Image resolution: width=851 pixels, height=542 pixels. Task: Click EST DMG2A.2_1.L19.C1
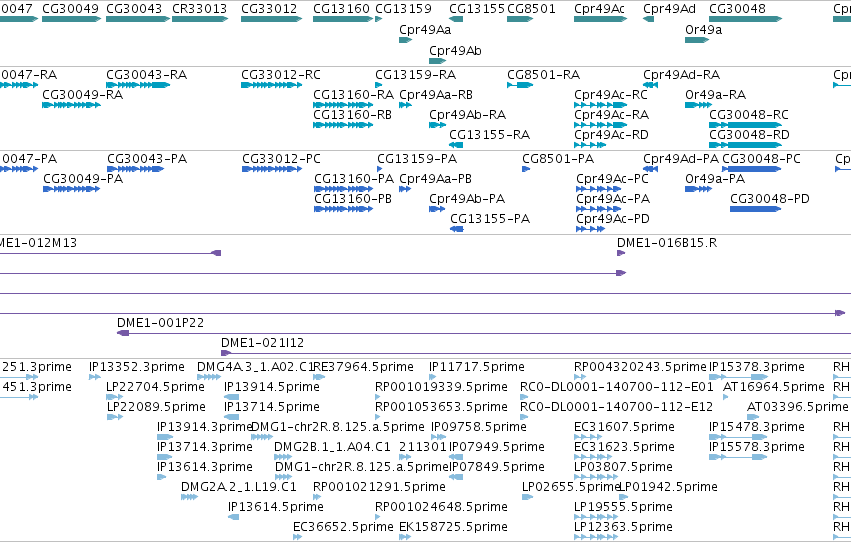click(x=189, y=497)
